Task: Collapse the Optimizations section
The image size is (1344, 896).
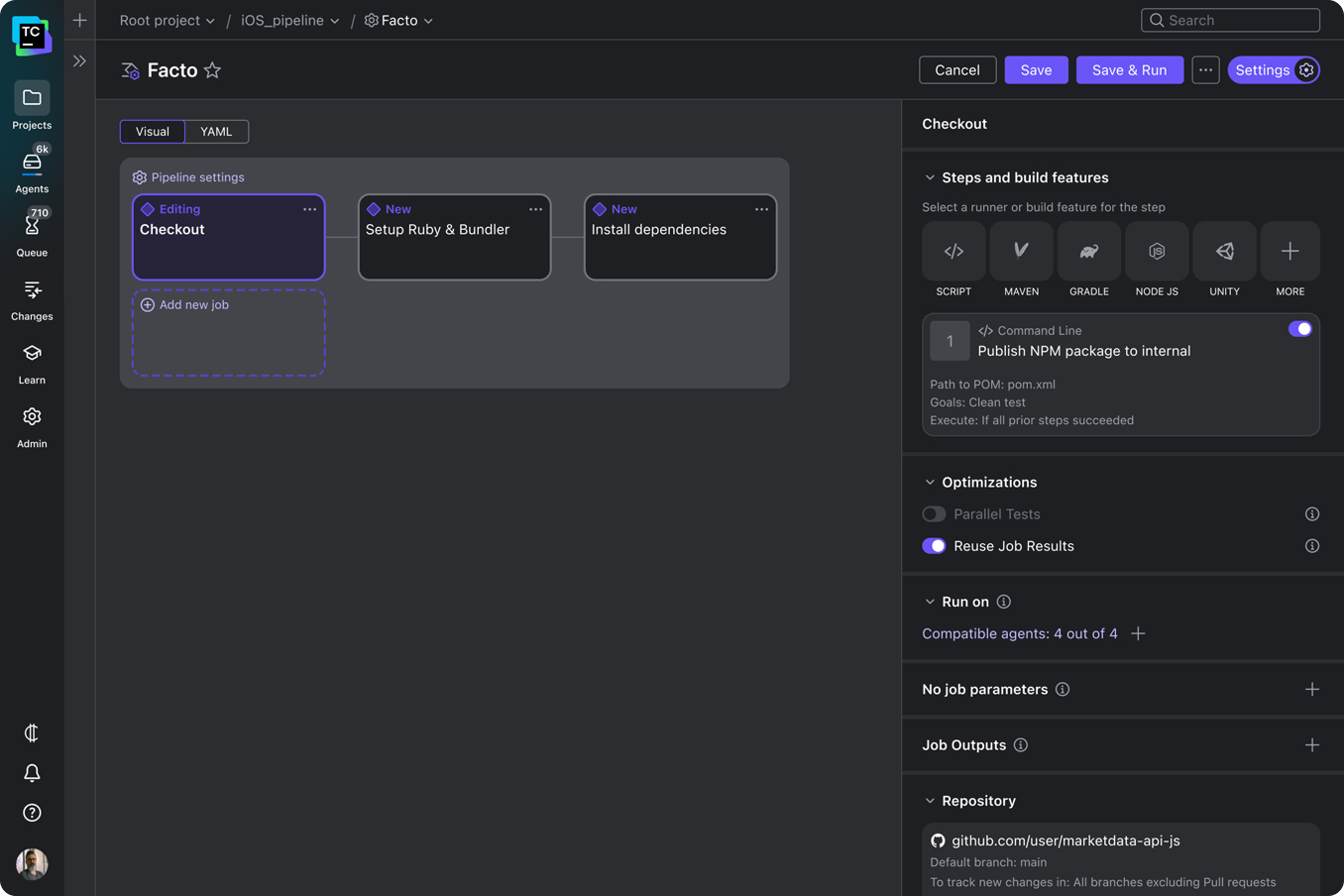Action: [x=930, y=483]
